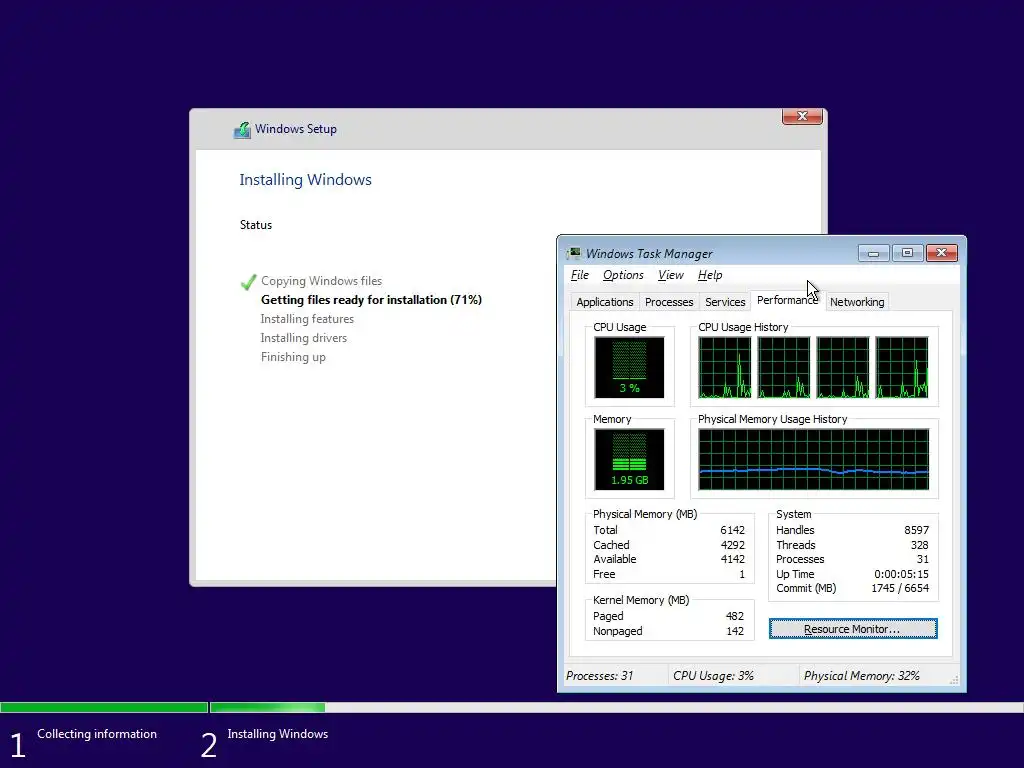Click the 'Installing Windows' heading in Setup
Screen dimensions: 1024x768
[305, 180]
